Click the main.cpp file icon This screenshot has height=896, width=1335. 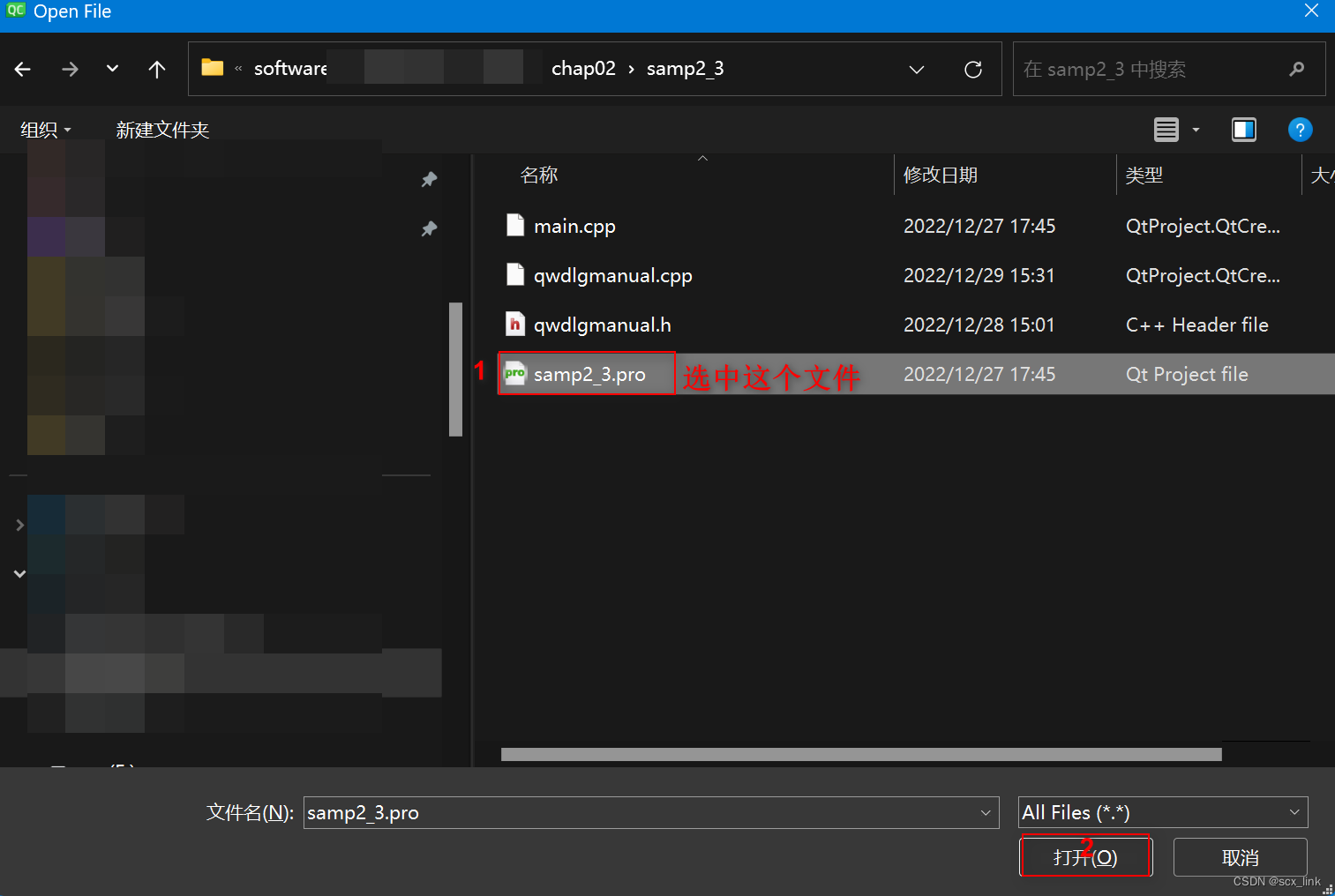click(x=515, y=225)
